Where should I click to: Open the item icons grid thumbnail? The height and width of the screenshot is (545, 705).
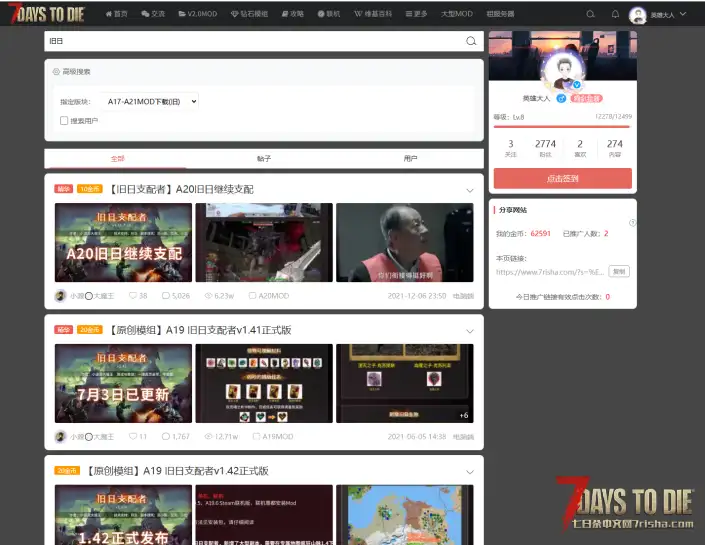pos(264,383)
